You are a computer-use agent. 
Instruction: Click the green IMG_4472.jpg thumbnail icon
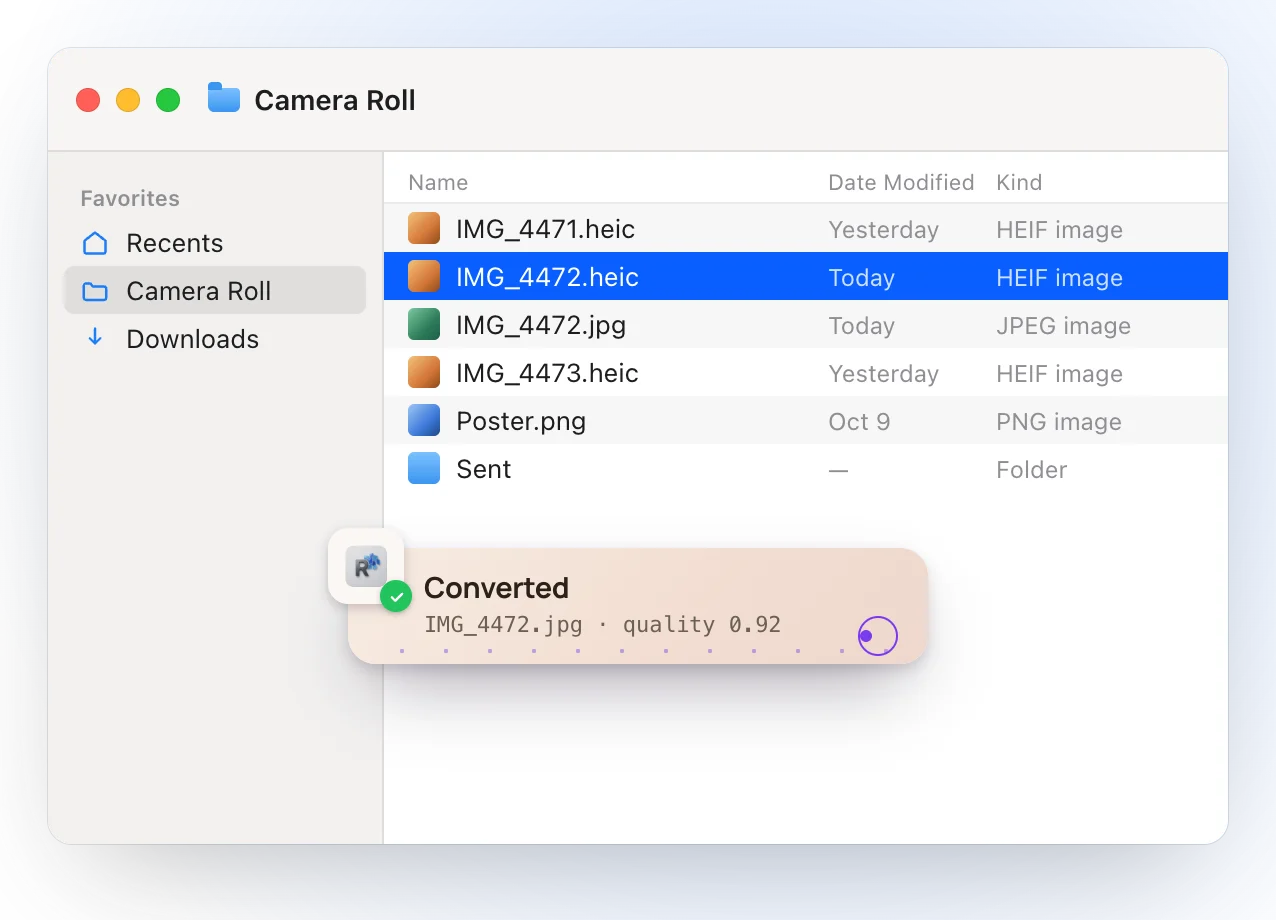(424, 325)
